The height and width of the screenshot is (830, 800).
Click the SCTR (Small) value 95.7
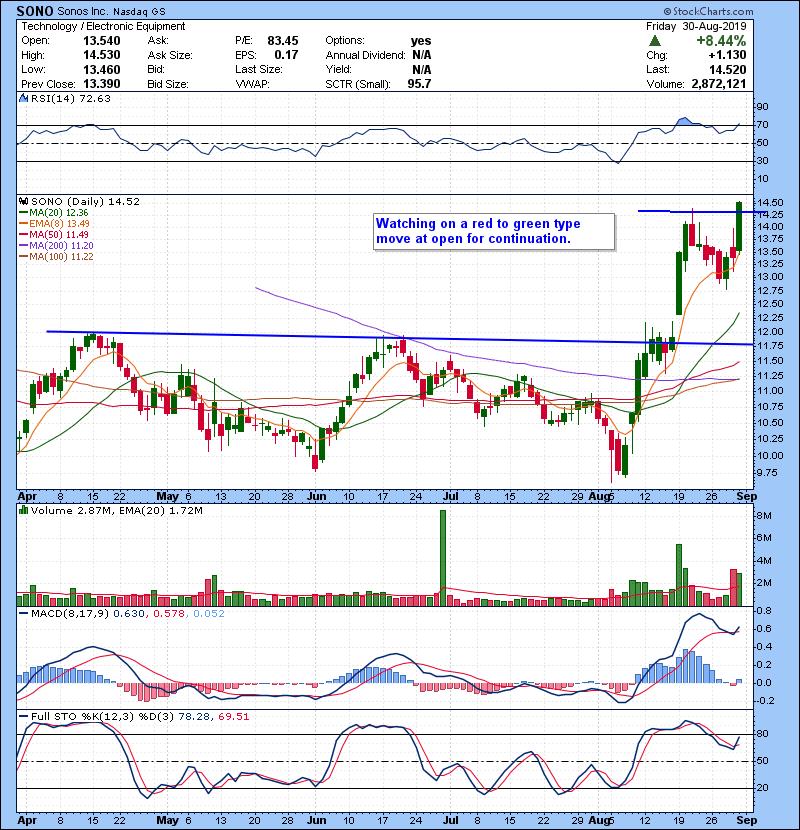419,84
